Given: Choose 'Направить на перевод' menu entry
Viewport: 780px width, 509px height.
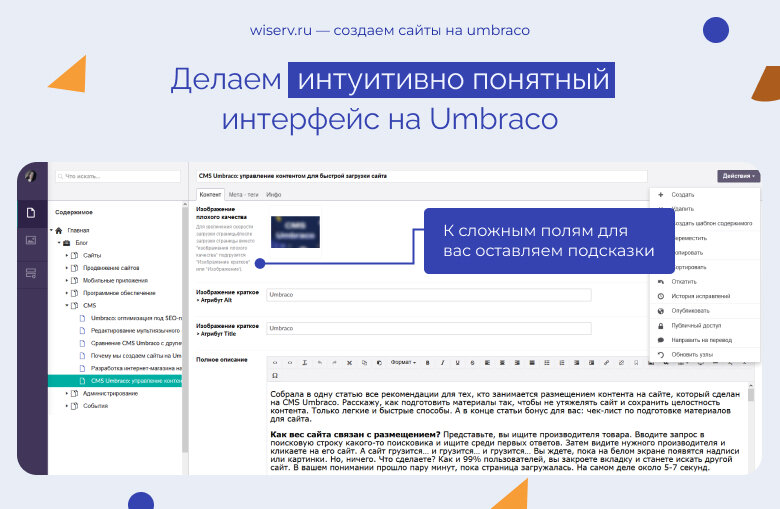Looking at the screenshot, I should click(705, 340).
